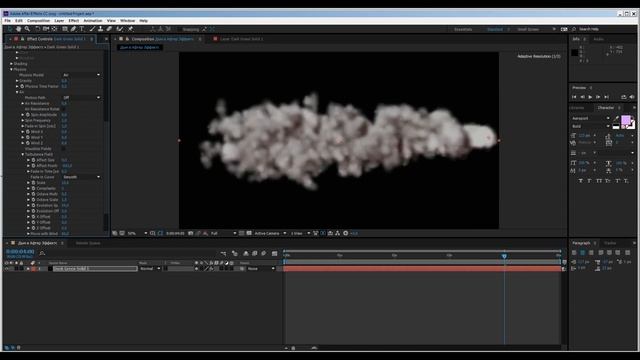Screen dimensions: 640x360
Task: Click Physics Time Factor stopwatch icon
Action: point(22,87)
